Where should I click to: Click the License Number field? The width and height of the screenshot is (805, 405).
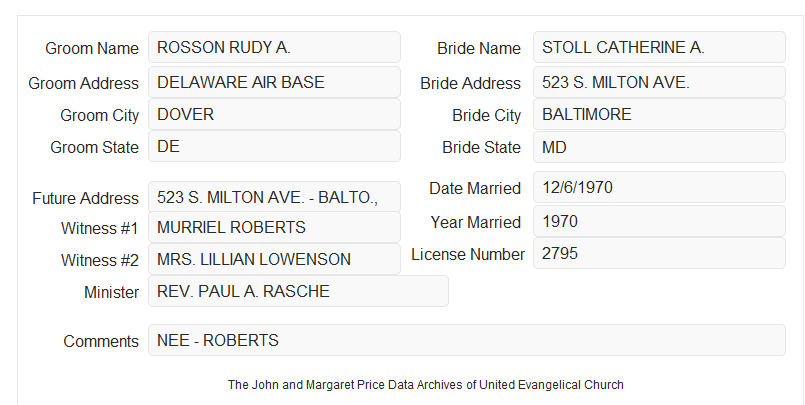point(659,253)
